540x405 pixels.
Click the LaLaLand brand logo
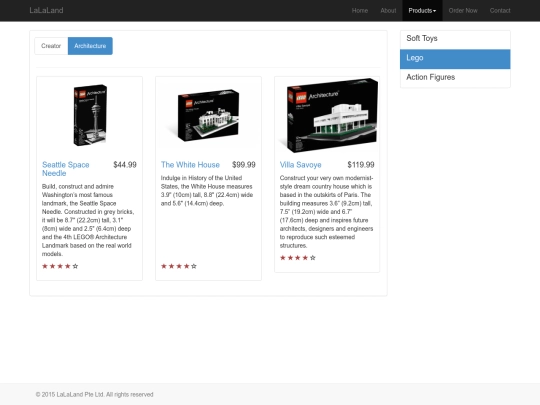click(x=46, y=10)
